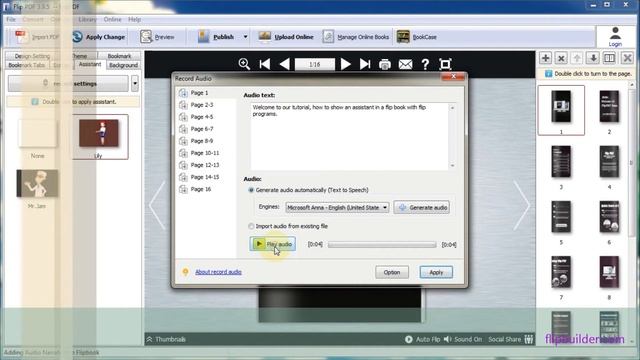
Task: Click the Publish toolbar button
Action: [216, 37]
